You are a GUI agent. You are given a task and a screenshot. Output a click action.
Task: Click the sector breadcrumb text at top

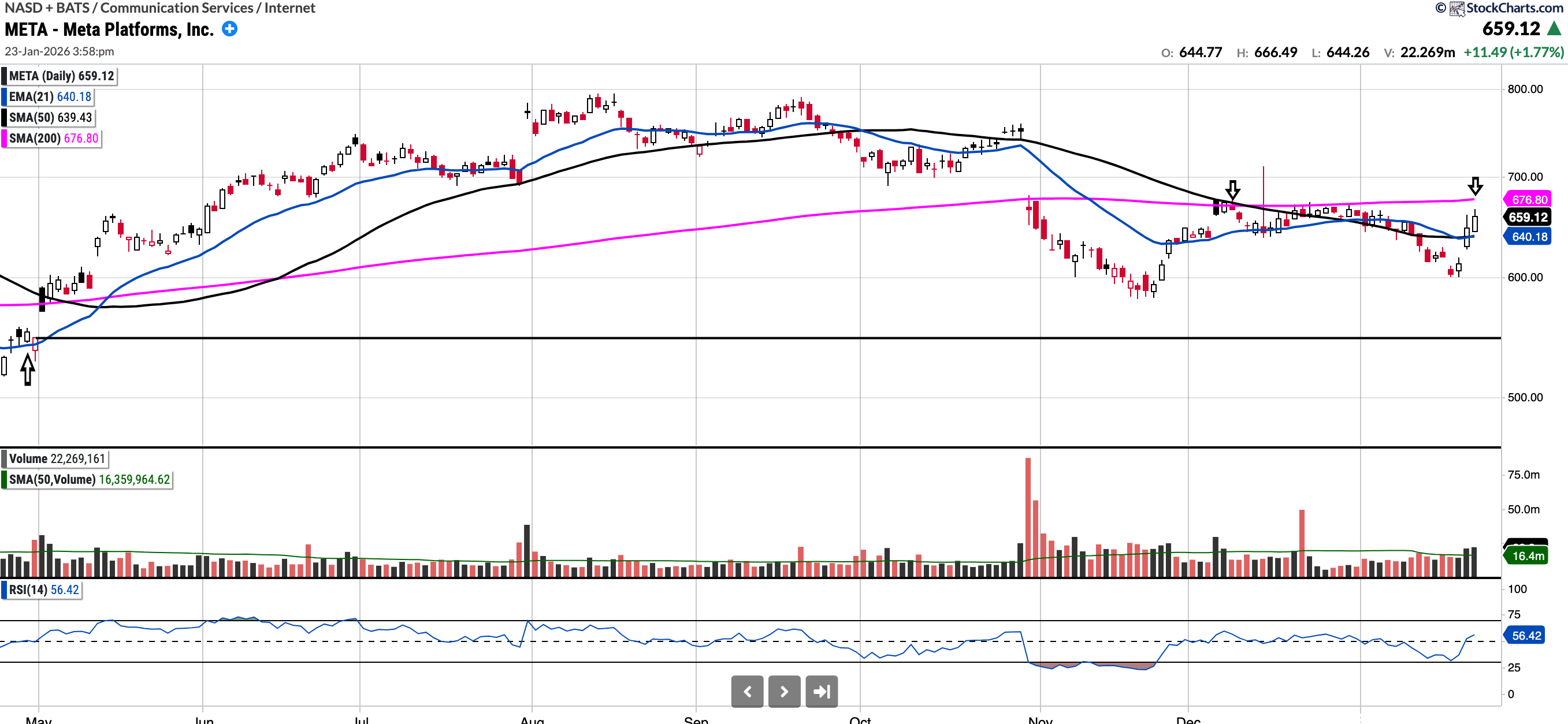159,8
